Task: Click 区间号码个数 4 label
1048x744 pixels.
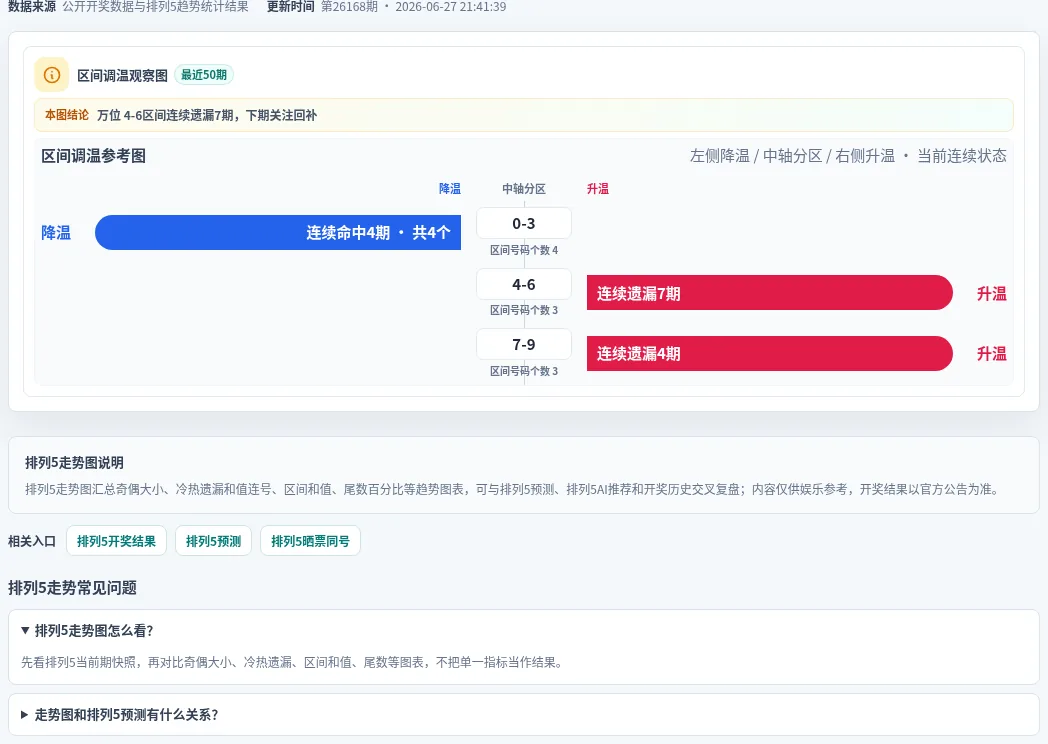Action: 524,250
